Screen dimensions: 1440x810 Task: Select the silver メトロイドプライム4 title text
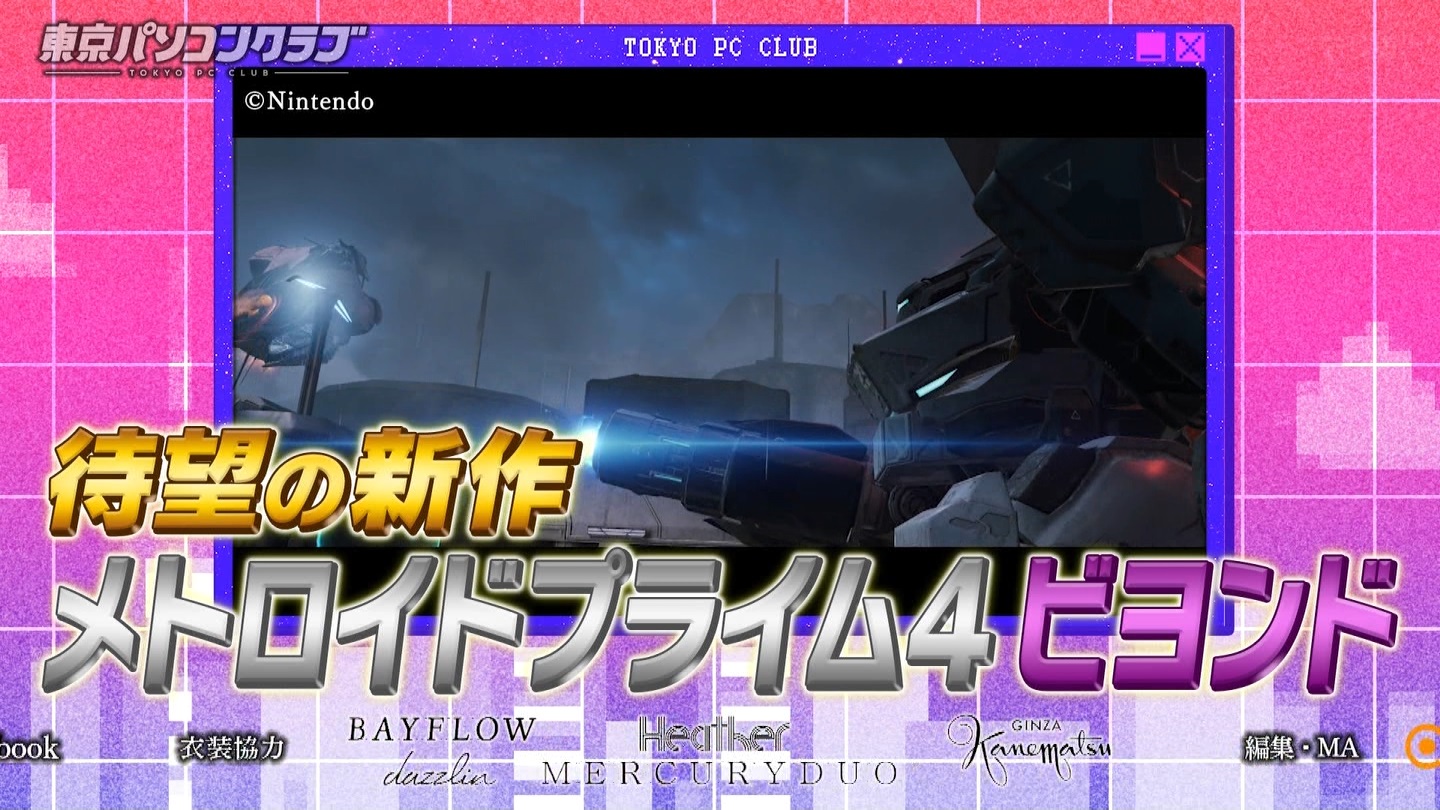(x=520, y=625)
